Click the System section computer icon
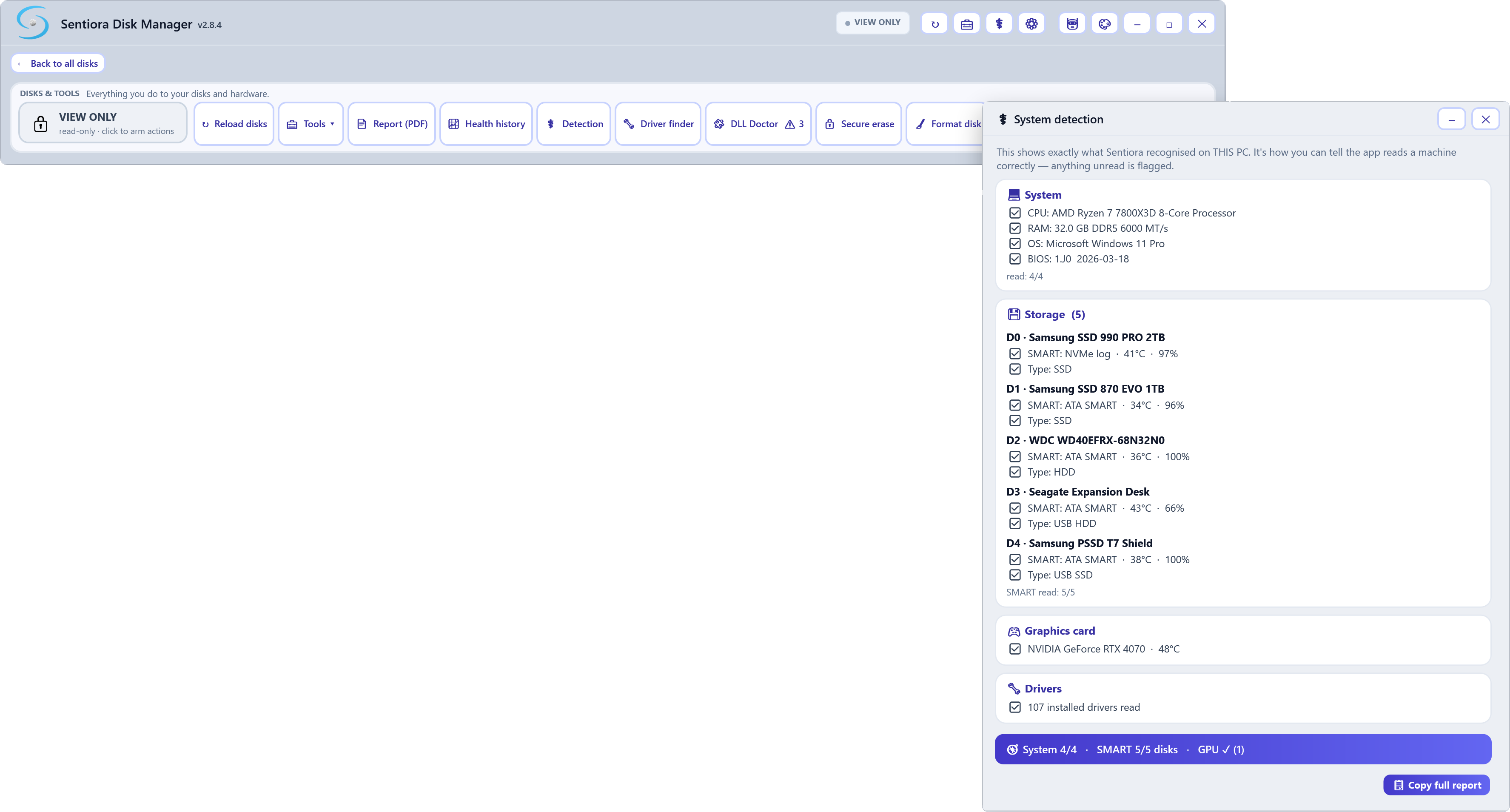 pyautogui.click(x=1014, y=195)
